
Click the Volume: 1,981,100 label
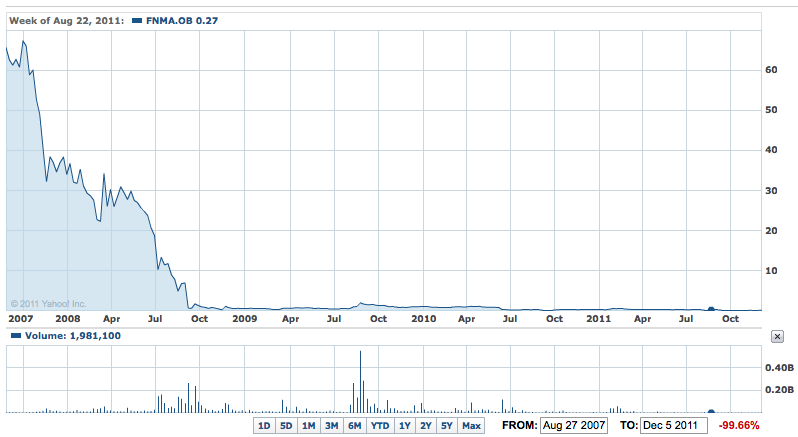73,336
